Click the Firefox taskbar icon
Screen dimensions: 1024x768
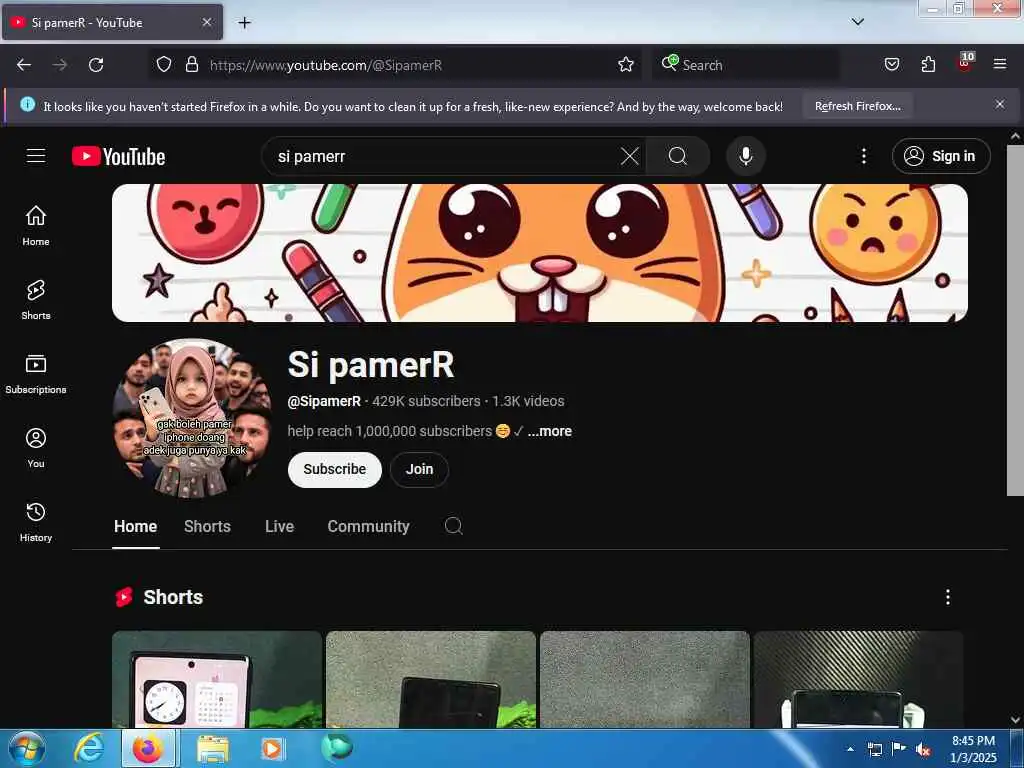coord(148,748)
